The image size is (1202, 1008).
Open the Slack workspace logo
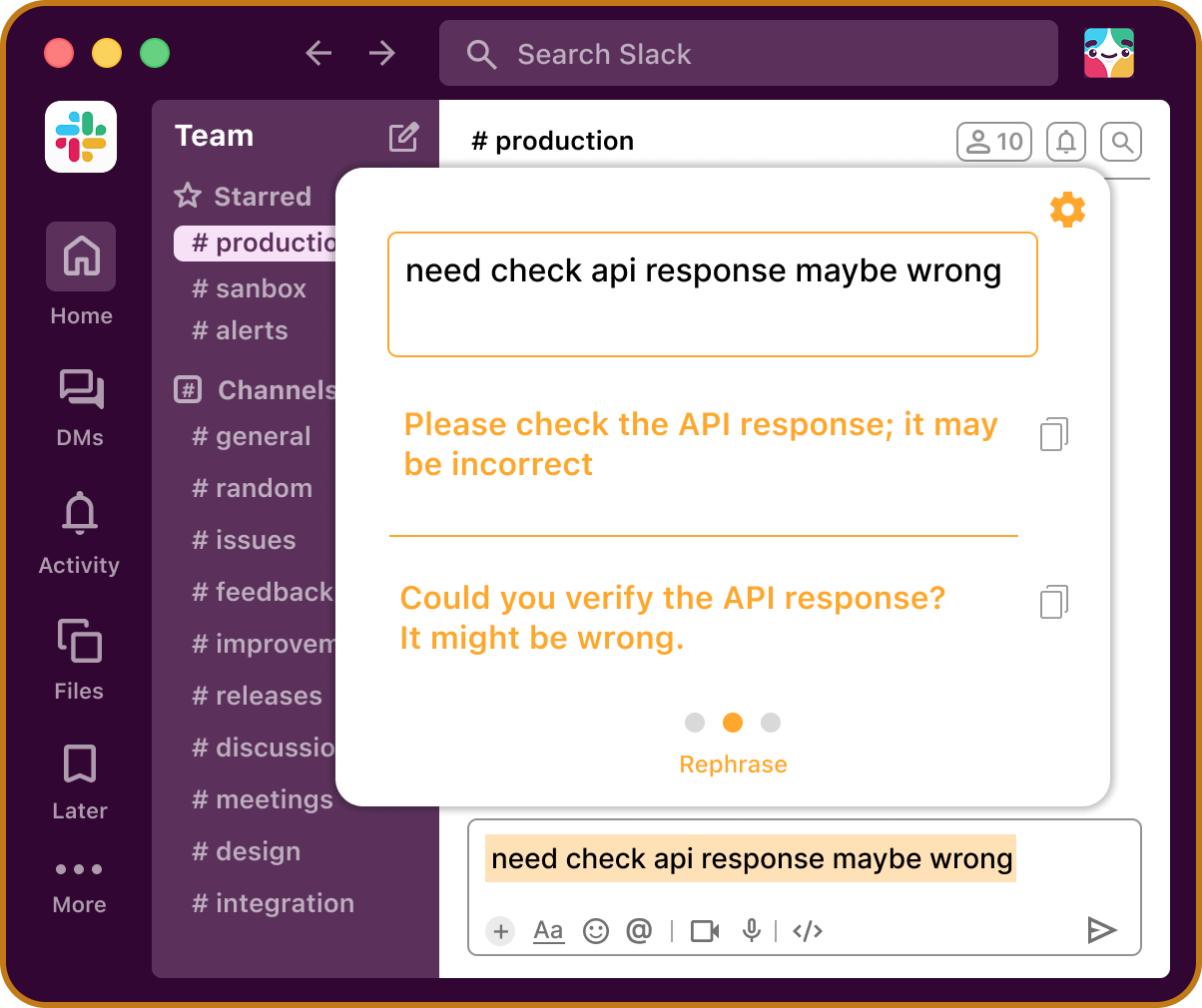pyautogui.click(x=81, y=136)
